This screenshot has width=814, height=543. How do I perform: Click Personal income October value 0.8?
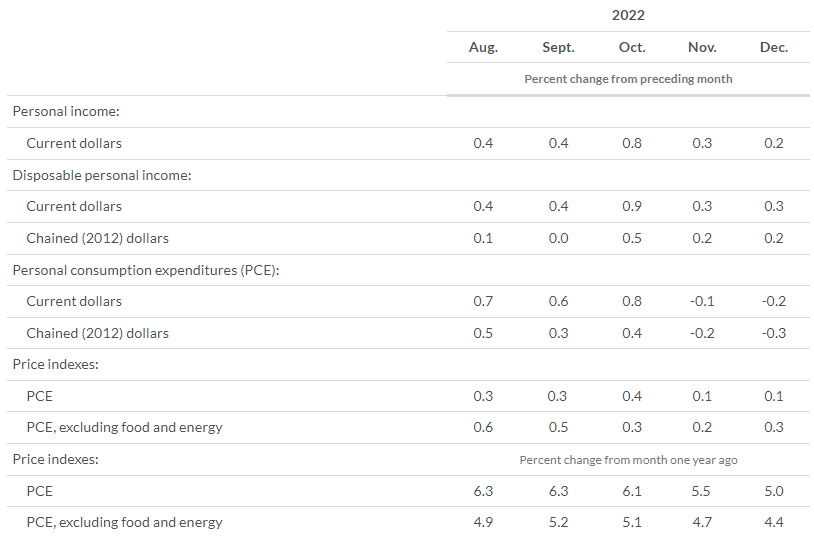tap(632, 143)
